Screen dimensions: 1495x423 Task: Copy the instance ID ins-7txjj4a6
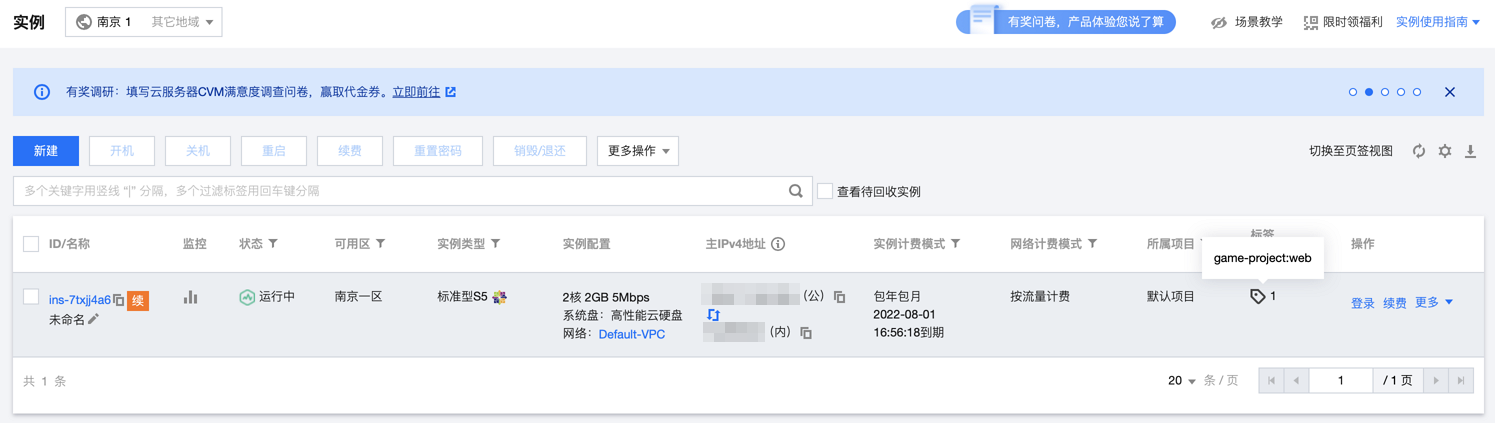point(119,300)
